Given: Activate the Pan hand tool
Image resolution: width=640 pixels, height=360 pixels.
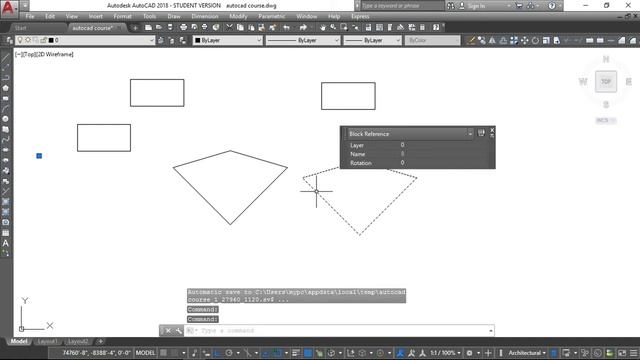Looking at the screenshot, I should [322, 27].
